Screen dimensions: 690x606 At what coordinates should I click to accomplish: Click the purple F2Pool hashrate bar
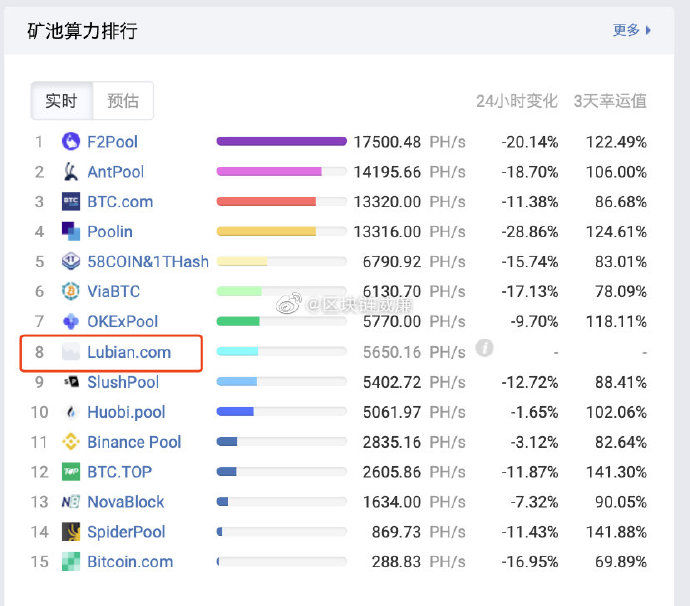click(x=282, y=141)
